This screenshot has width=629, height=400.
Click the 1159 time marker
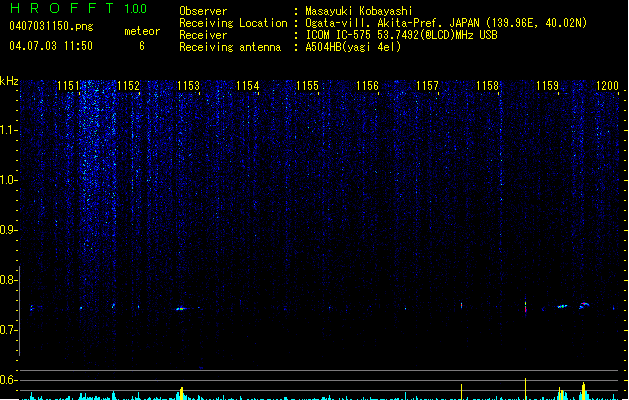(547, 85)
